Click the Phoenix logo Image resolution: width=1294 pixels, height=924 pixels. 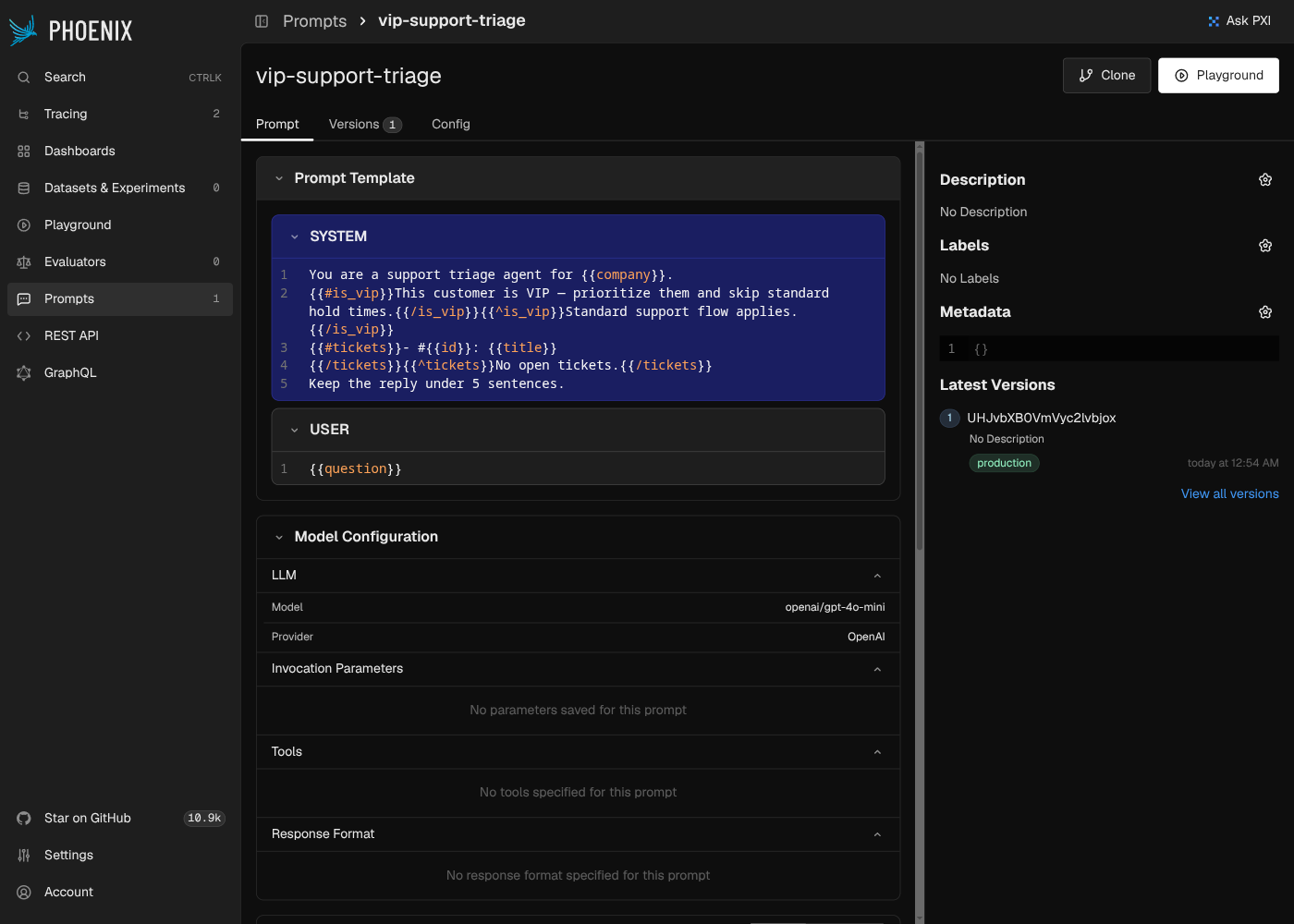point(70,30)
